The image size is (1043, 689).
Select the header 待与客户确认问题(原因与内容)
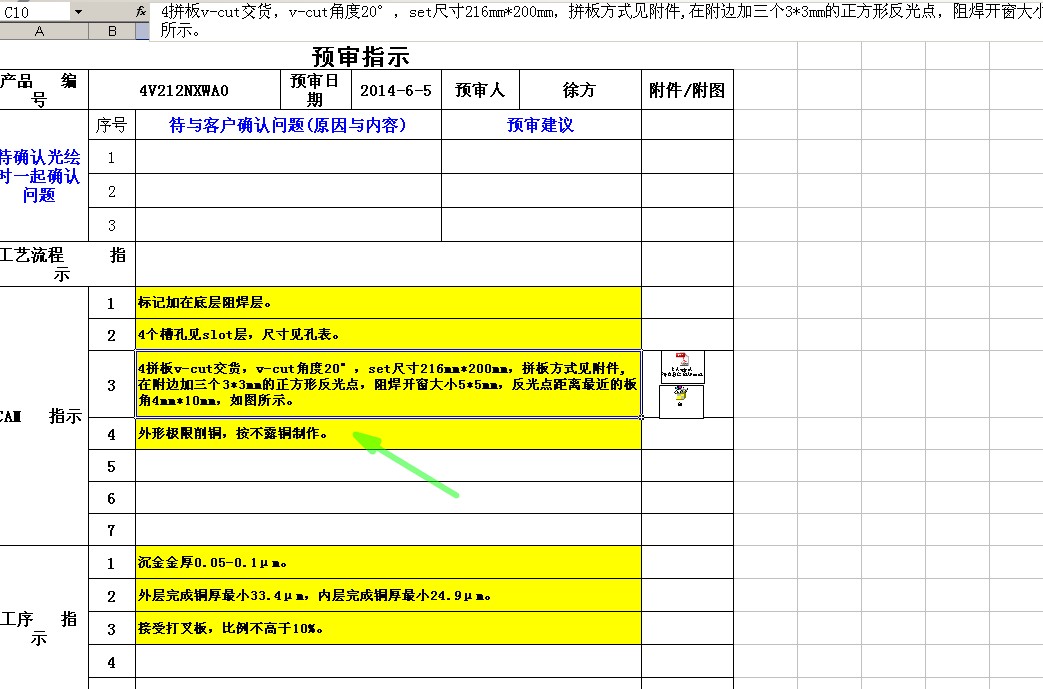coord(288,125)
